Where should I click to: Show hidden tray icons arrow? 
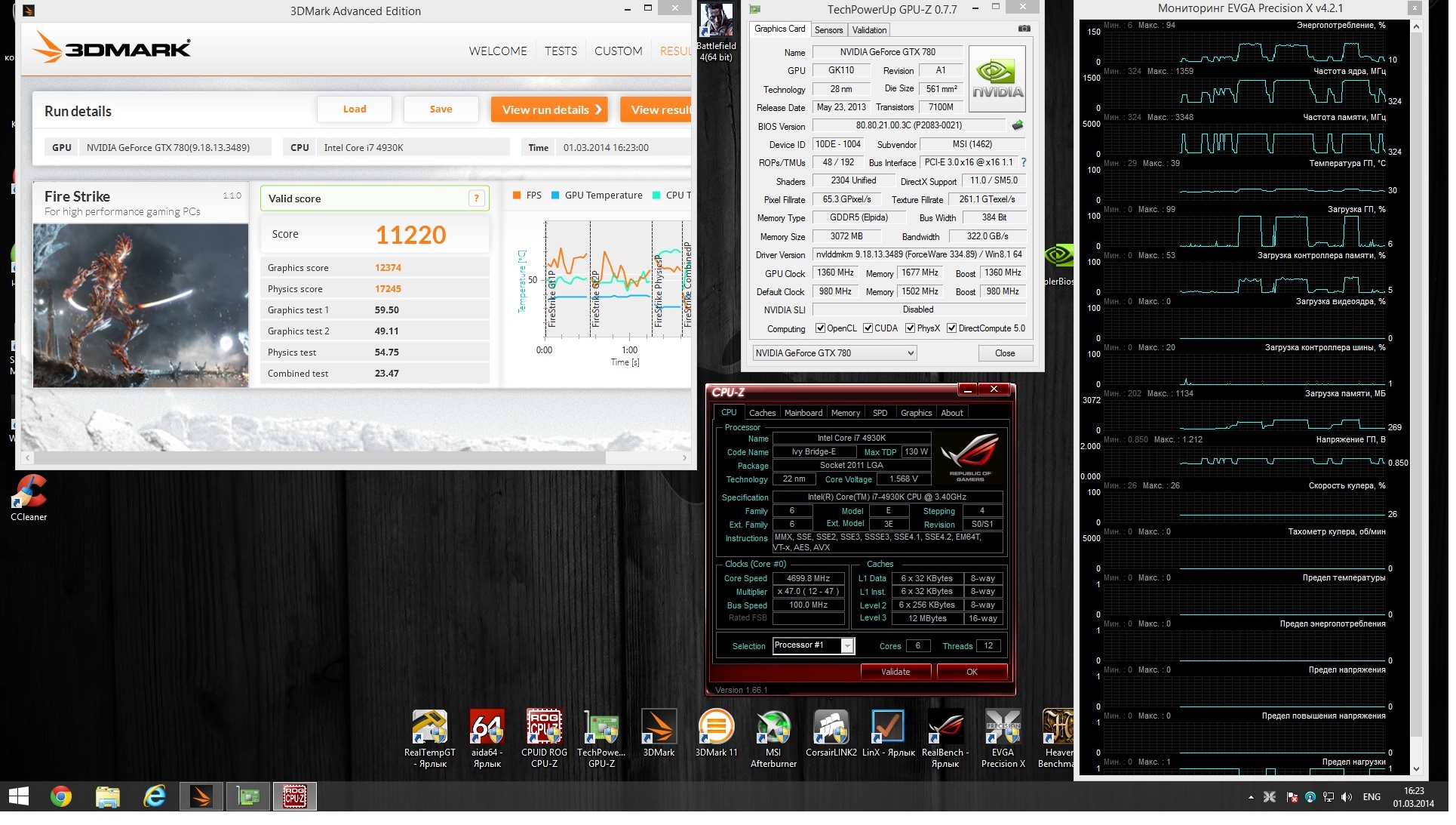pyautogui.click(x=1251, y=797)
